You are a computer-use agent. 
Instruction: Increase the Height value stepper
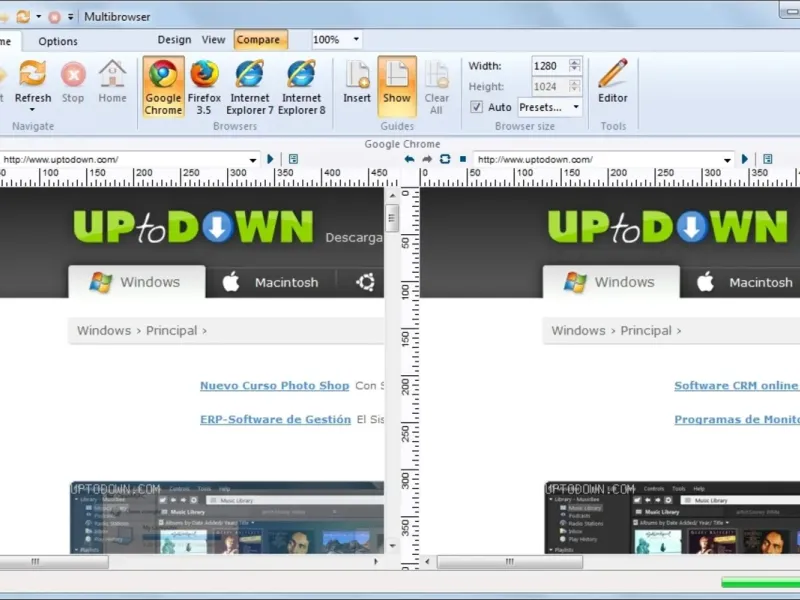[x=574, y=83]
